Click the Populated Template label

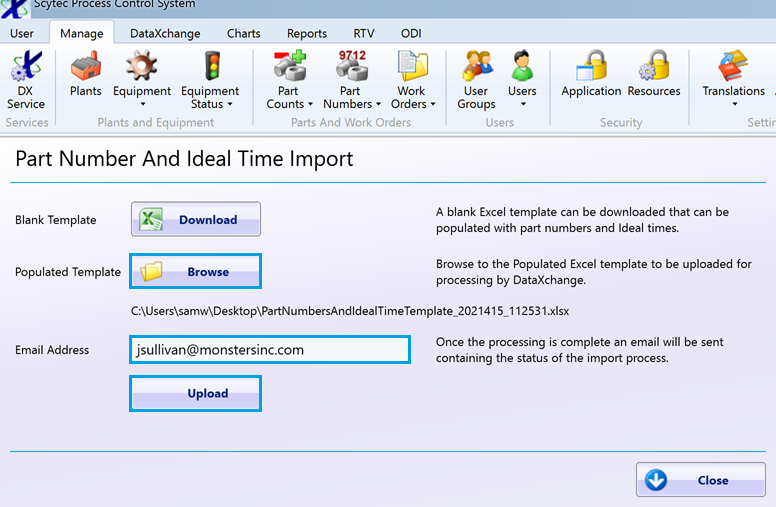68,272
